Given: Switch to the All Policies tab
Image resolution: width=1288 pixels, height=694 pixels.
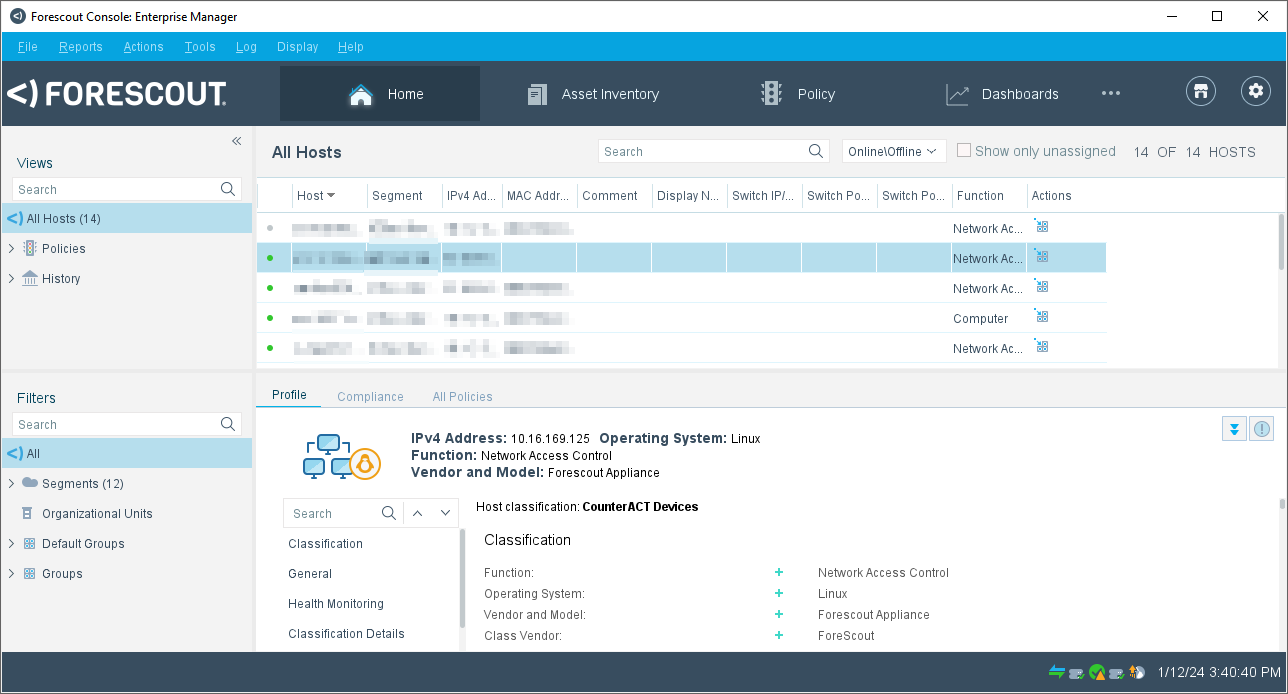Looking at the screenshot, I should pos(463,397).
